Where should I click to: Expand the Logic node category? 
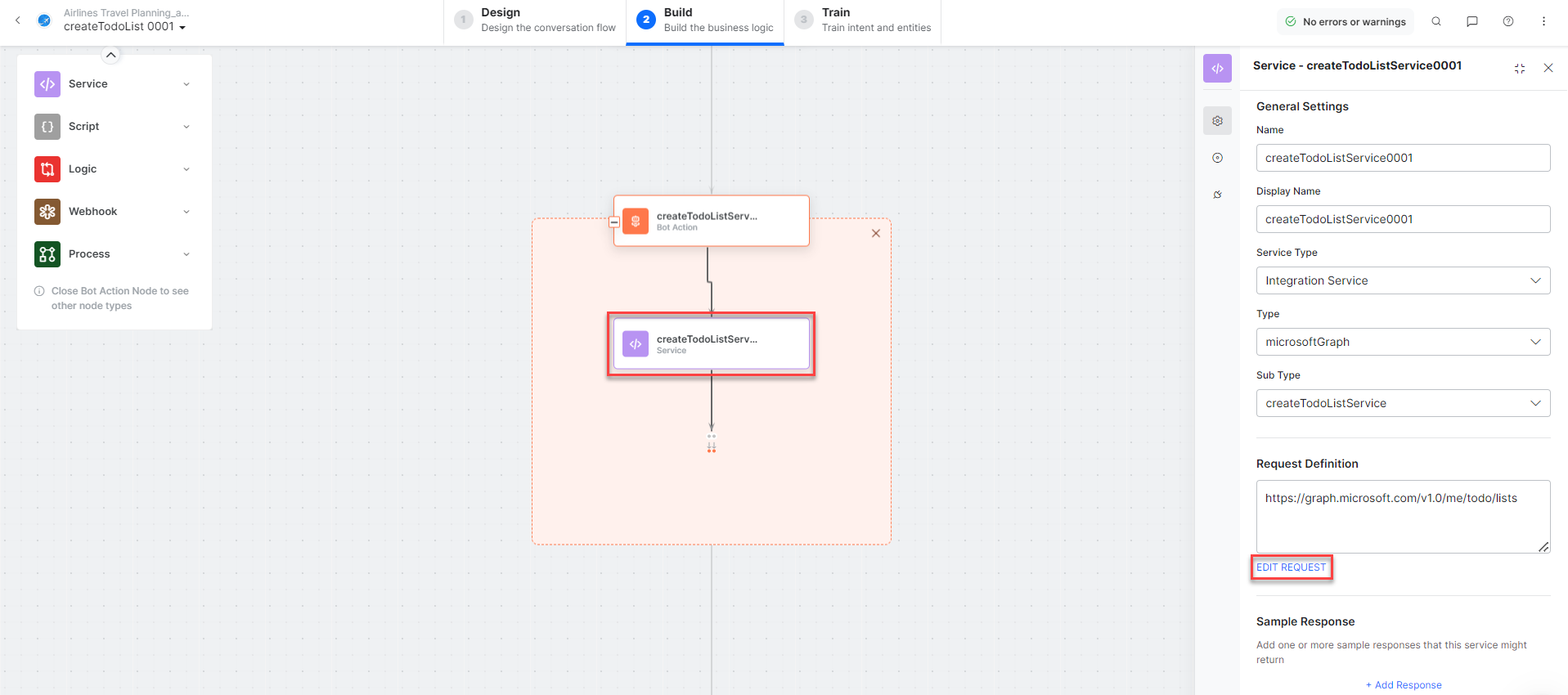click(186, 169)
